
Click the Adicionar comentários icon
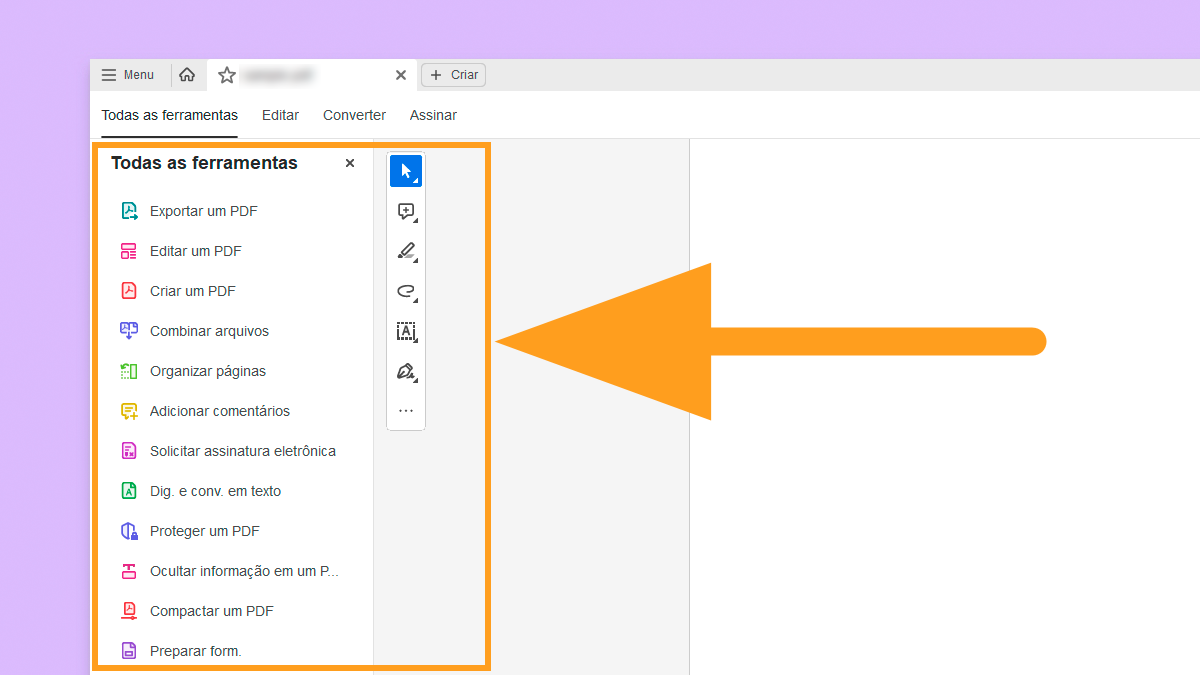pyautogui.click(x=129, y=411)
